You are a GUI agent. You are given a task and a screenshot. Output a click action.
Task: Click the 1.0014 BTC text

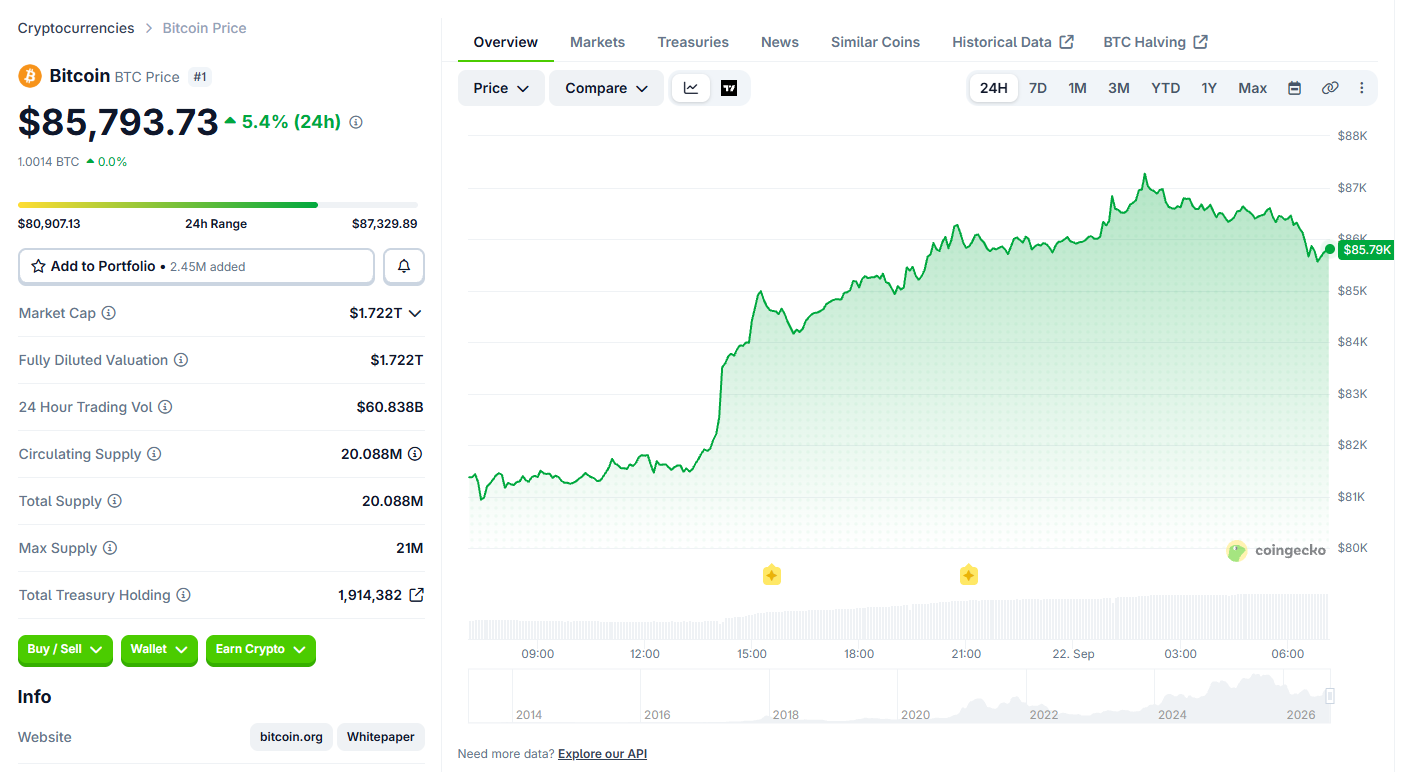48,162
